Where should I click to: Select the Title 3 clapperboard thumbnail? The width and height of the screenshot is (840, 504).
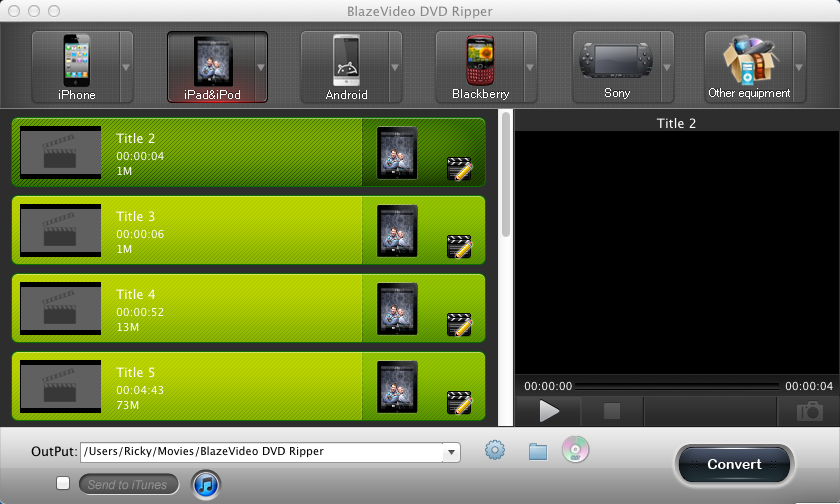pos(61,231)
